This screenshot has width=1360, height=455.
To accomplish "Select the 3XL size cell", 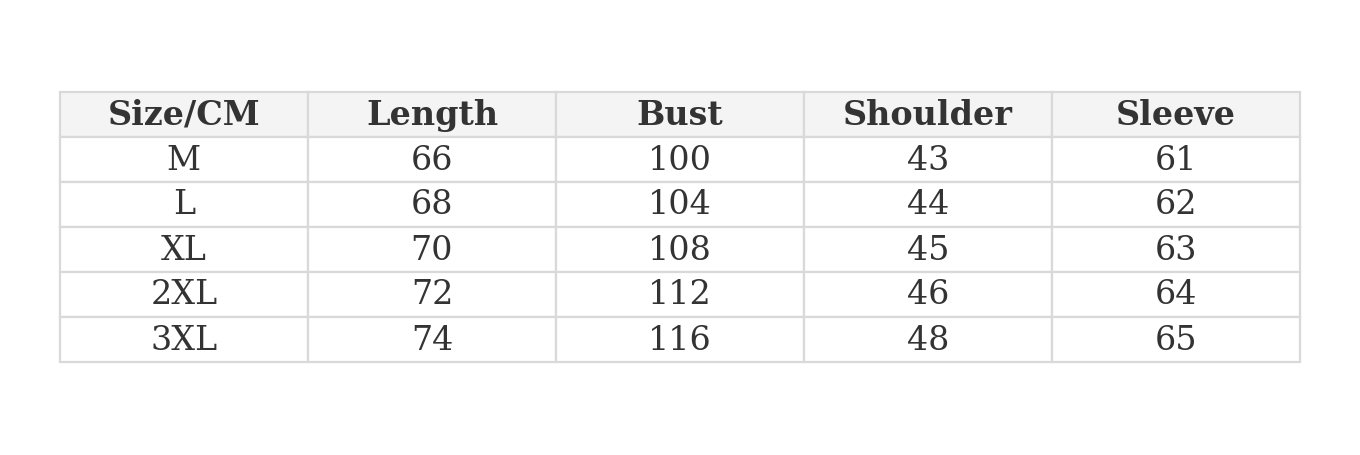I will pyautogui.click(x=183, y=339).
